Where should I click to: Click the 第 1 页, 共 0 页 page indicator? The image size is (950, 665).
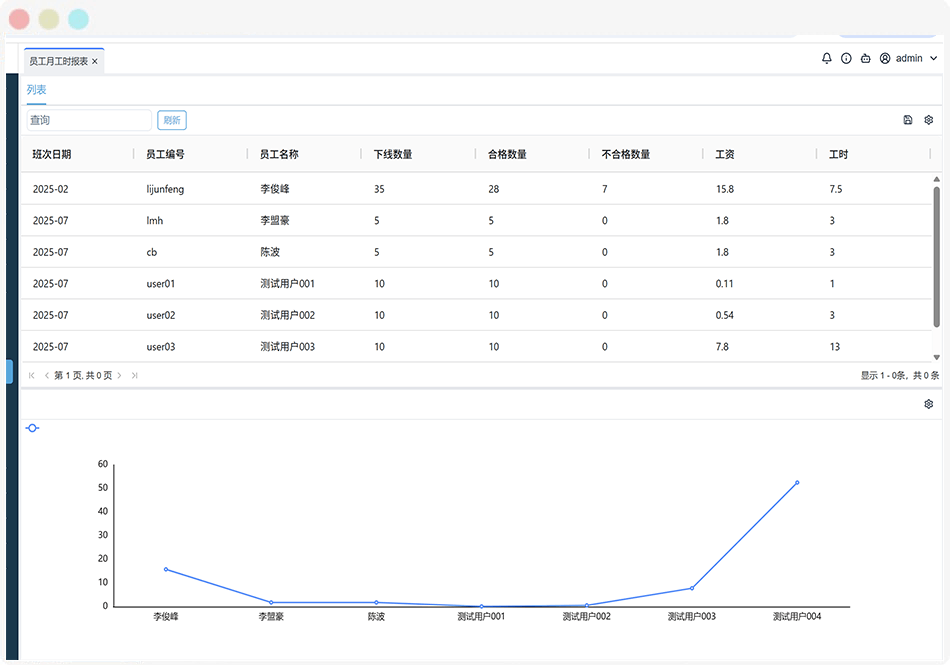pos(83,376)
